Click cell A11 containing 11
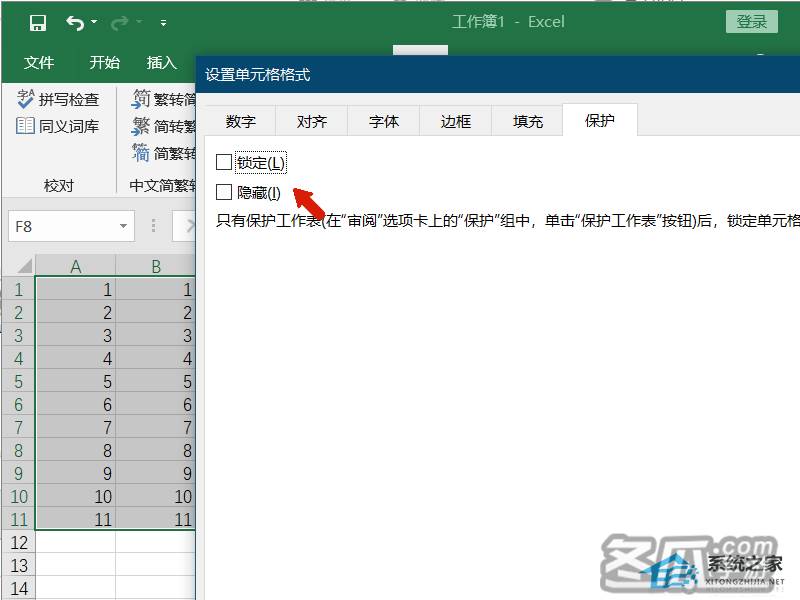The width and height of the screenshot is (800, 600). (x=76, y=519)
